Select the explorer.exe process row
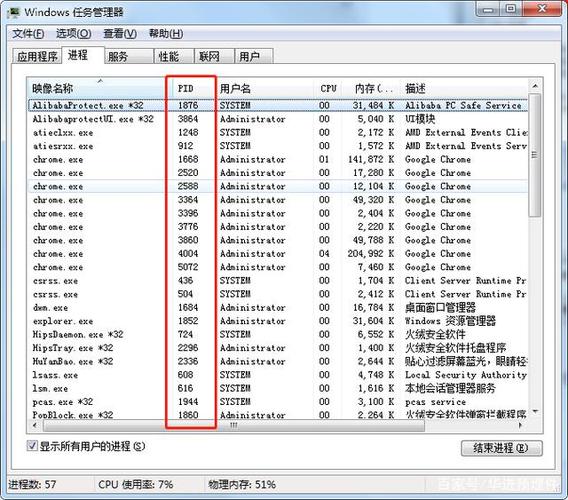Screen dimensions: 568x500 (278, 321)
